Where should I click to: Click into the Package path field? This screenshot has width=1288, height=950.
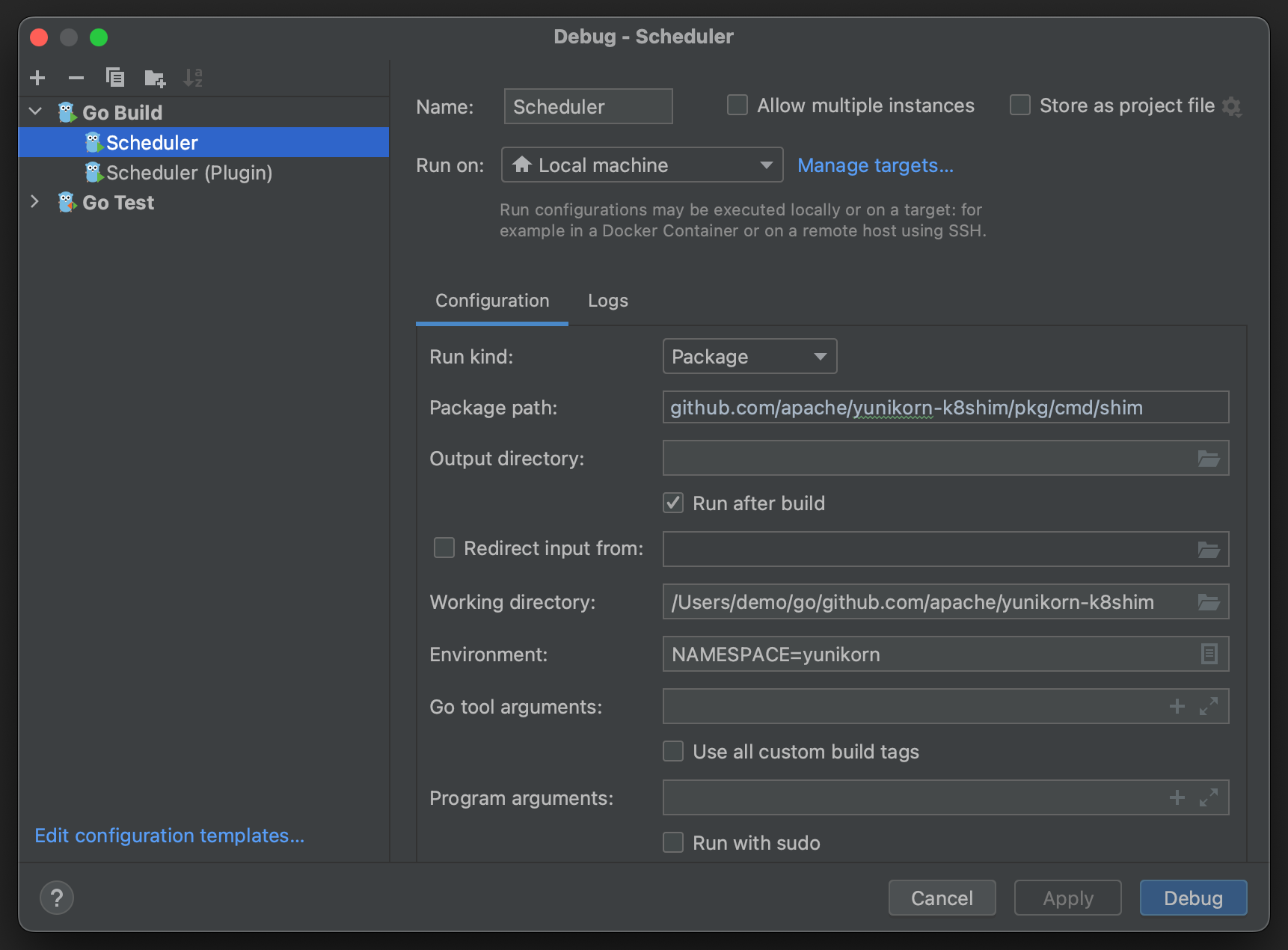coord(945,408)
